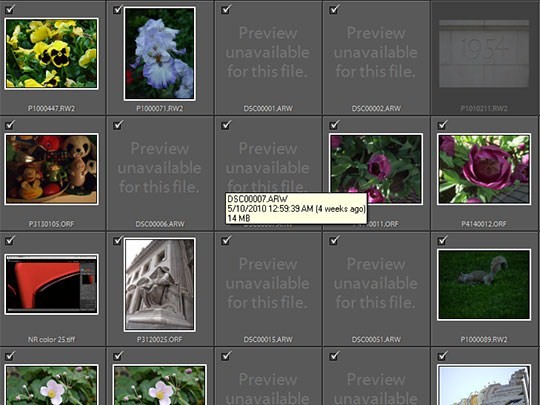The image size is (540, 405).
Task: Uncheck the P1000089.RW2 squirrel photo checkbox
Action: 442,240
